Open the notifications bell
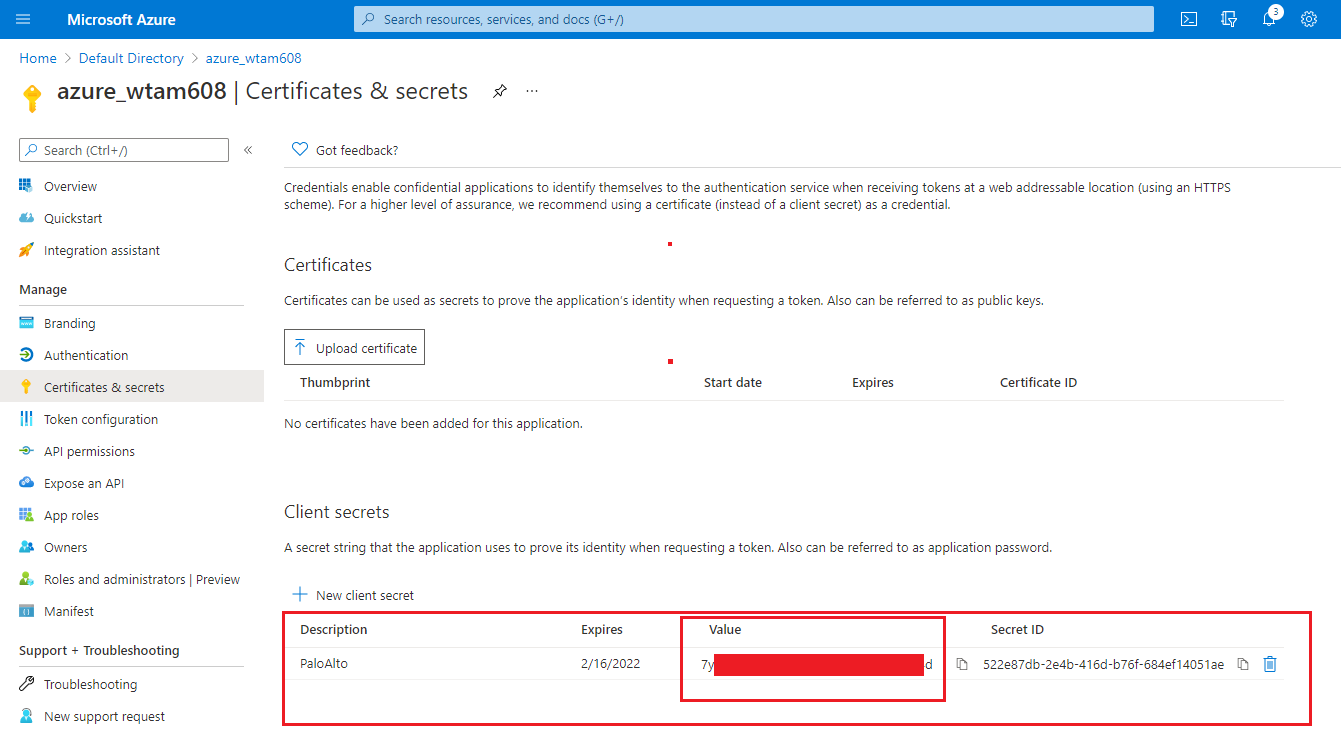 1269,19
